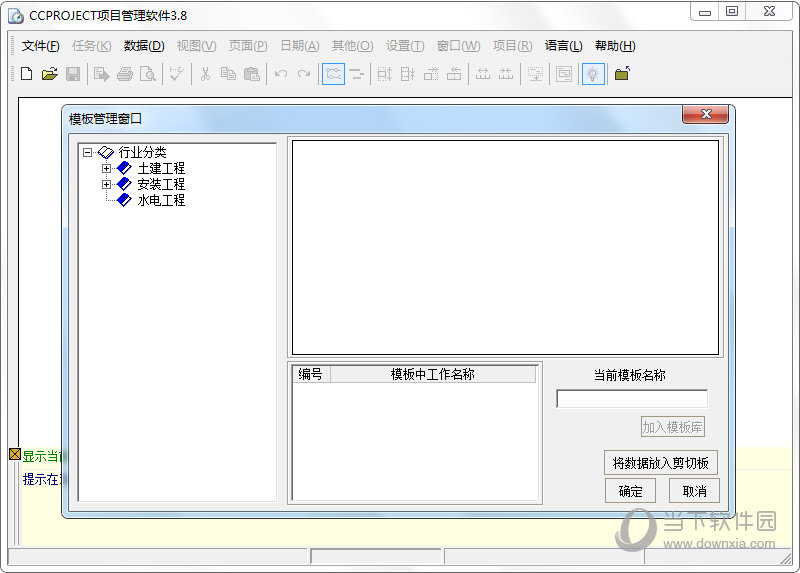The width and height of the screenshot is (800, 573).
Task: Click the Undo arrow icon
Action: (281, 74)
